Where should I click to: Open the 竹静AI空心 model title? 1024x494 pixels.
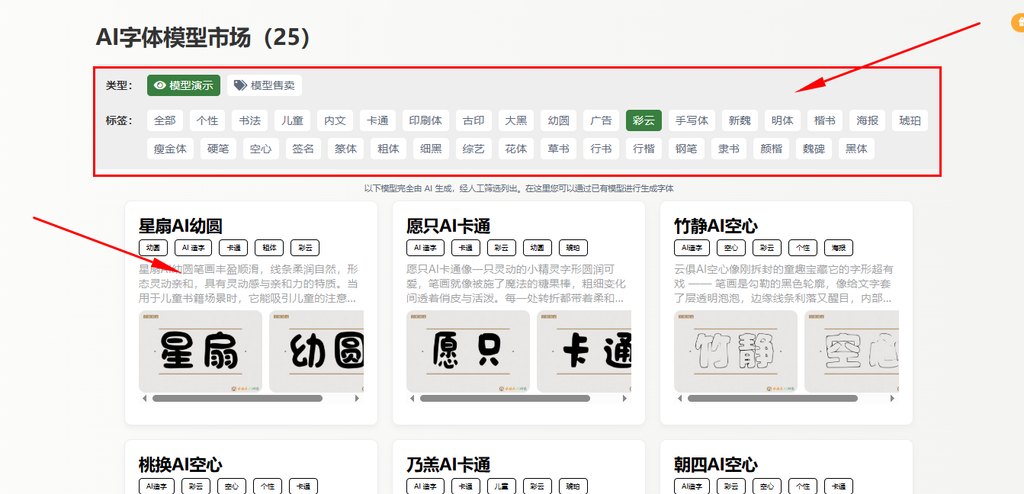tap(716, 226)
